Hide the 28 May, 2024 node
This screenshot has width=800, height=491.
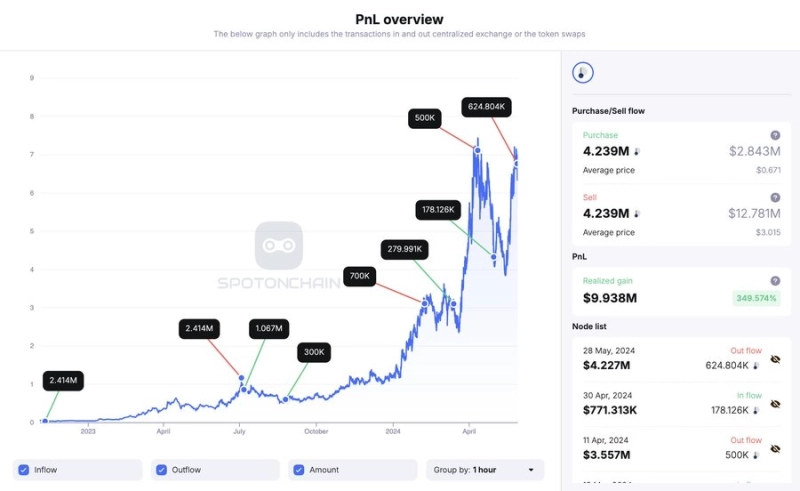point(775,359)
